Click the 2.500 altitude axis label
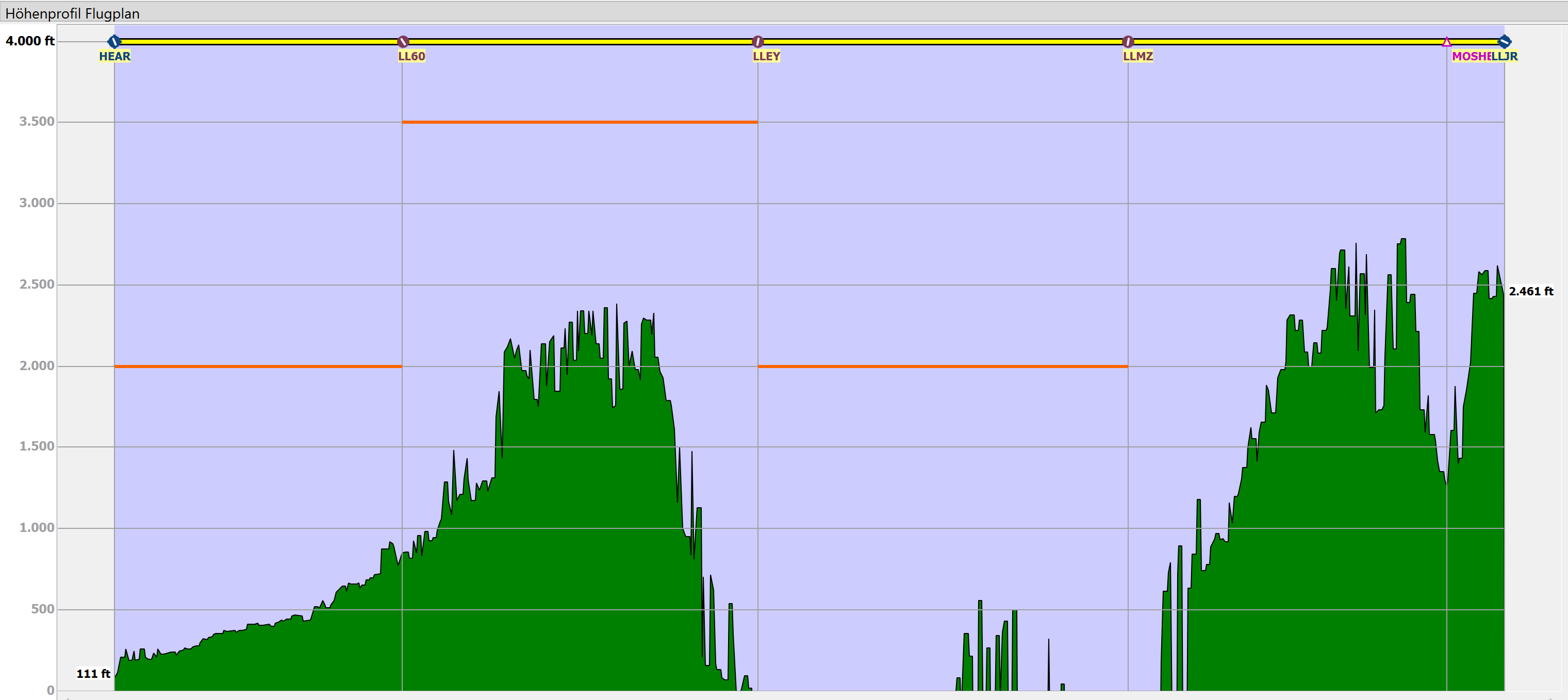 pyautogui.click(x=37, y=285)
